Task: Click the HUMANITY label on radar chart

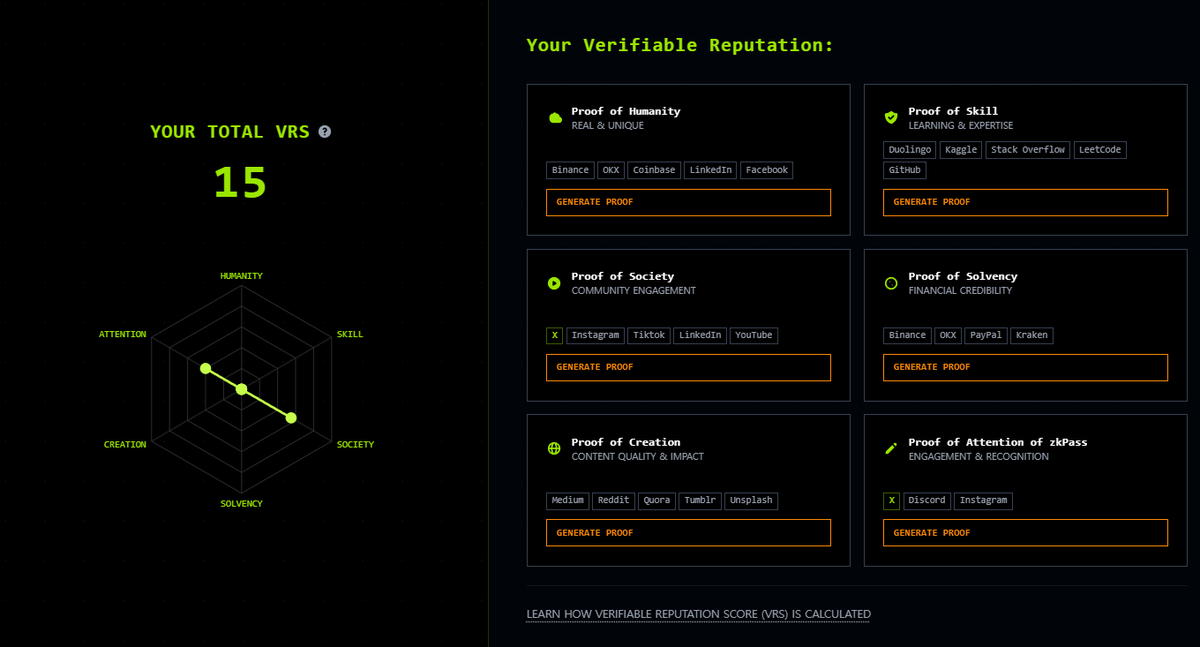Action: tap(241, 275)
